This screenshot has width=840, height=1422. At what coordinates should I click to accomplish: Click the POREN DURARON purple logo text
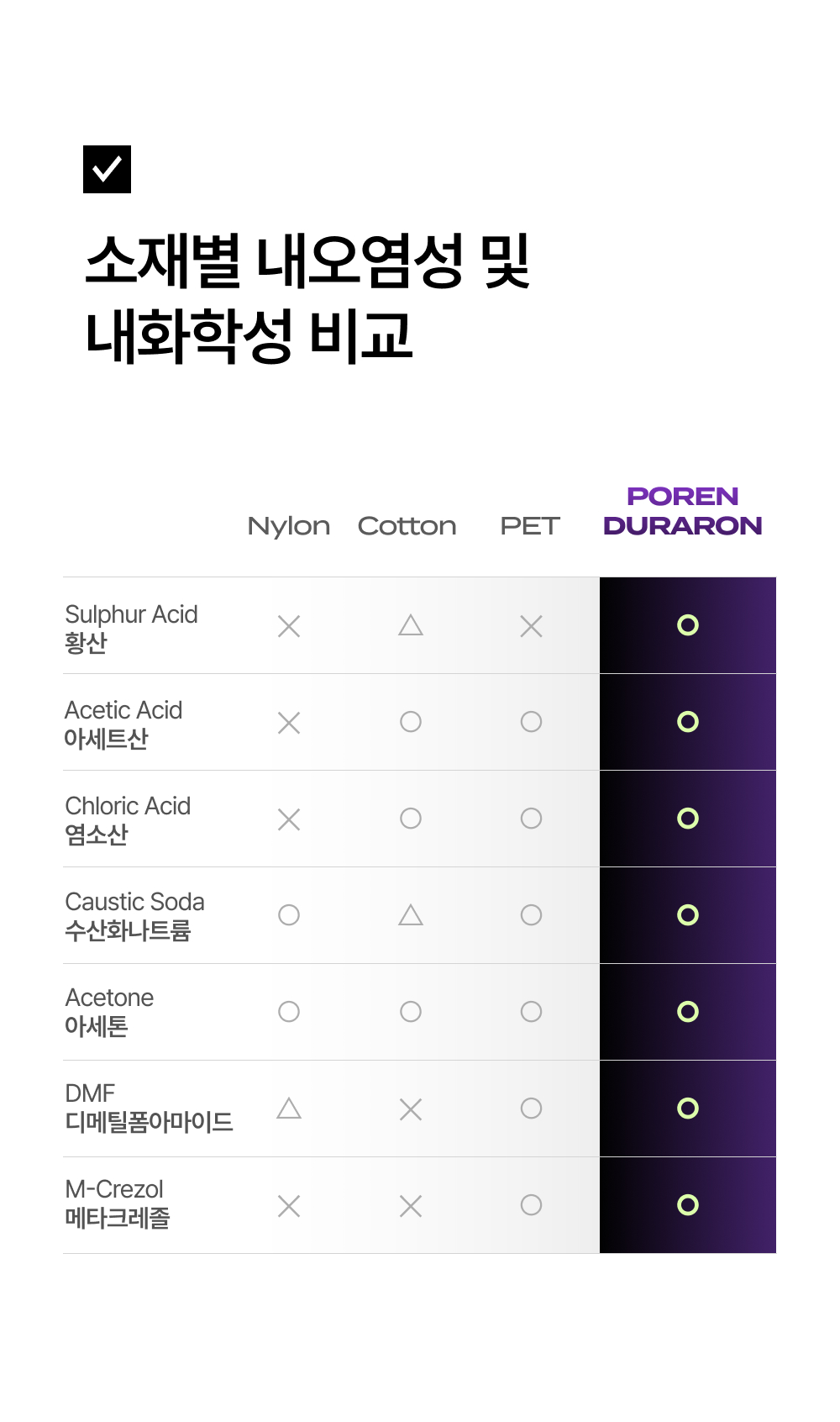683,511
